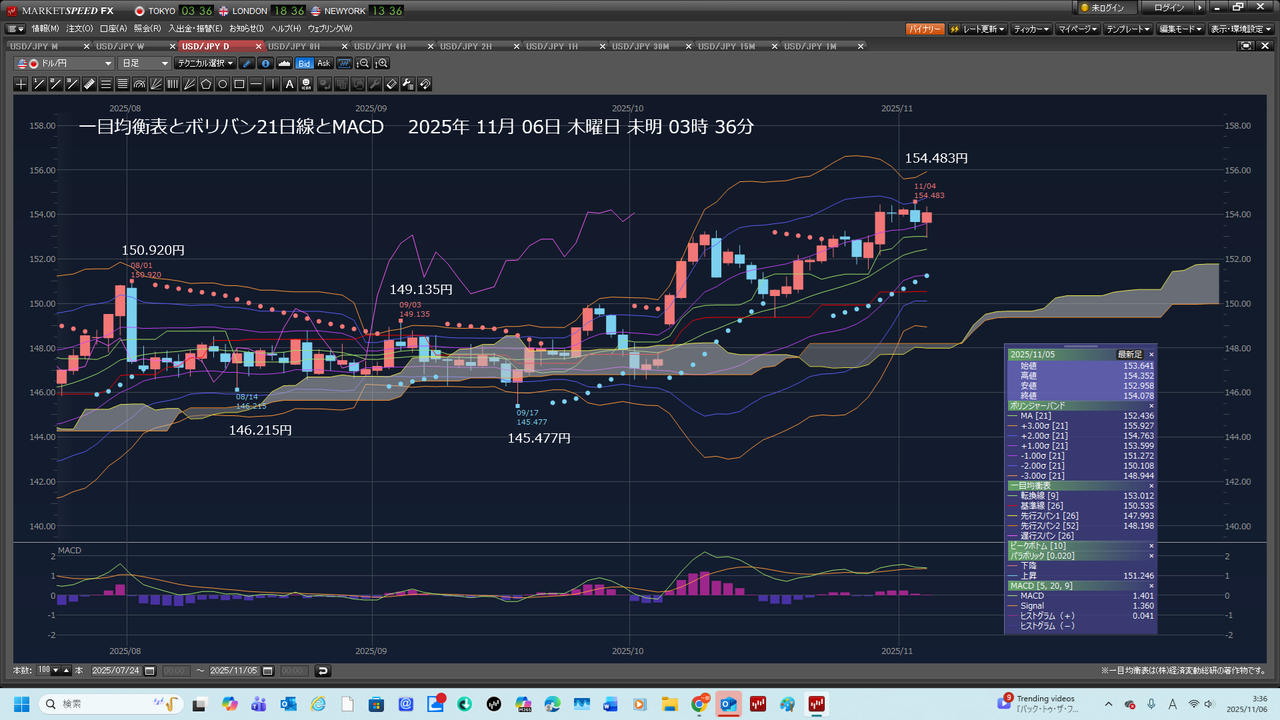Switch to the USD/JPY 4H tab

tap(386, 46)
